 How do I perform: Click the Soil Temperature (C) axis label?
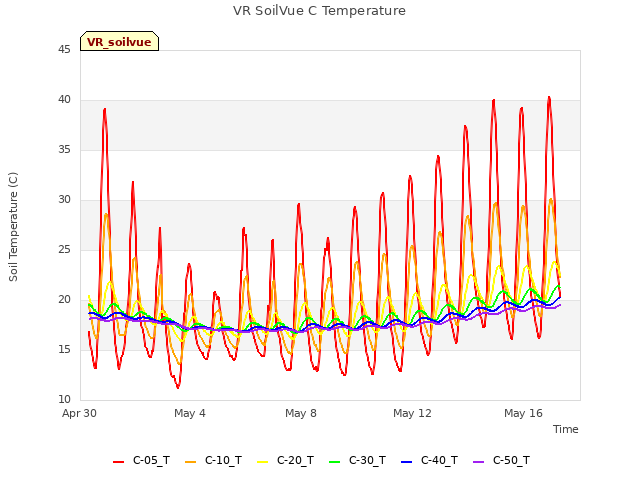[x=13, y=227]
